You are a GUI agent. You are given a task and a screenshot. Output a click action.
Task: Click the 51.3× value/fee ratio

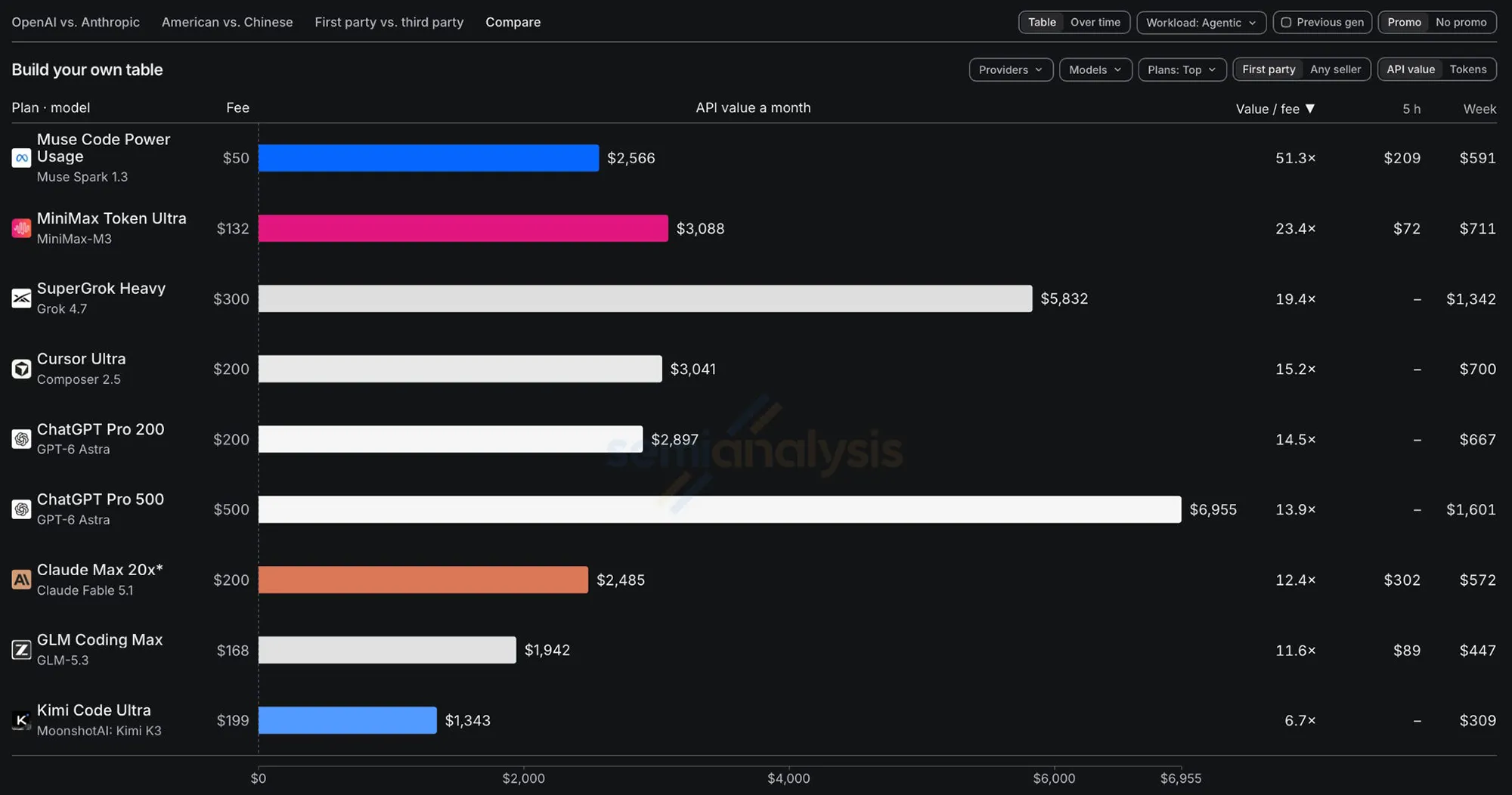[1296, 158]
